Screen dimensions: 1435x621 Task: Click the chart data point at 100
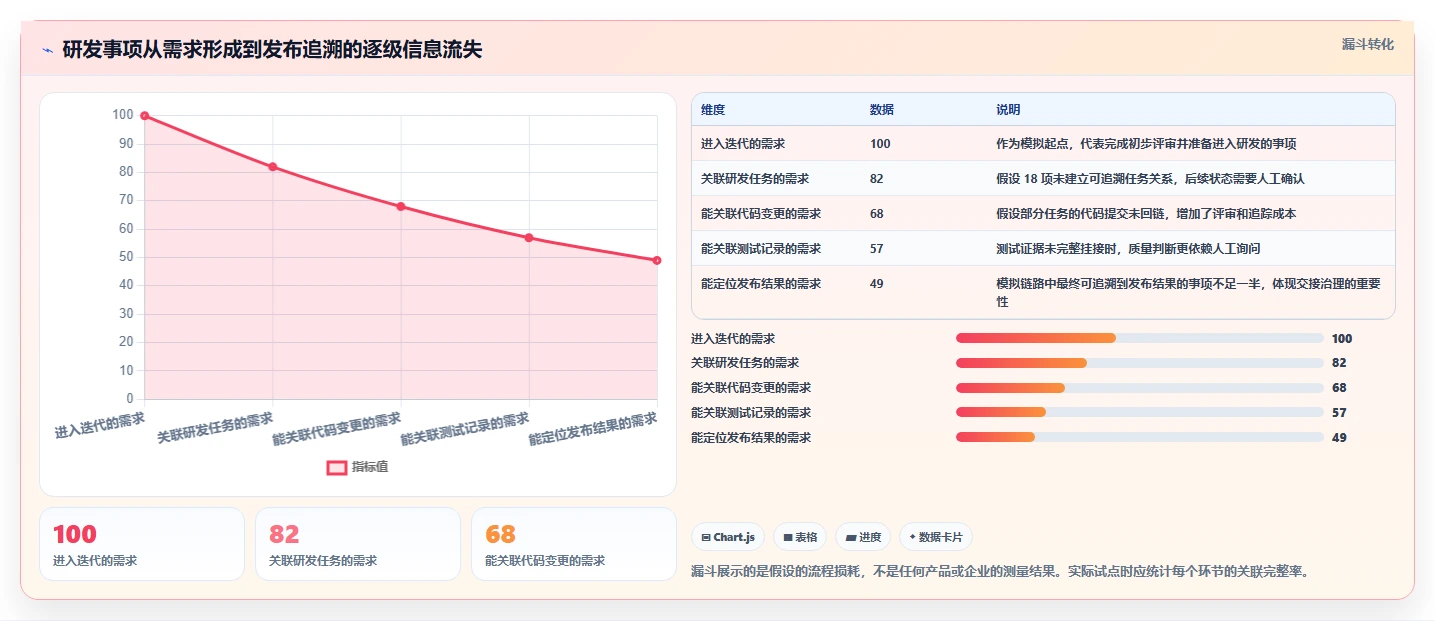coord(145,116)
